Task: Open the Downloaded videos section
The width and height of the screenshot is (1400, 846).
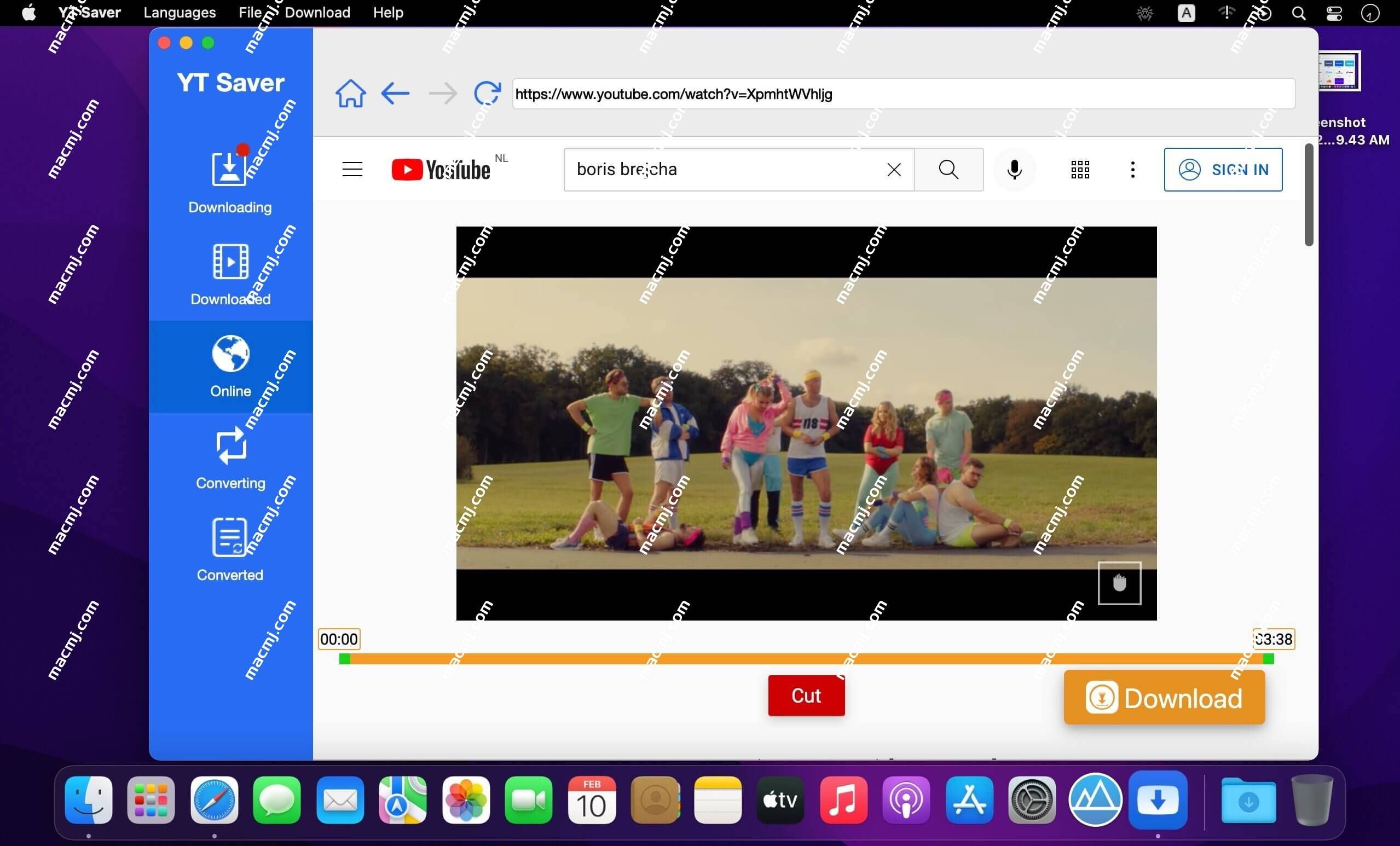Action: coord(230,274)
